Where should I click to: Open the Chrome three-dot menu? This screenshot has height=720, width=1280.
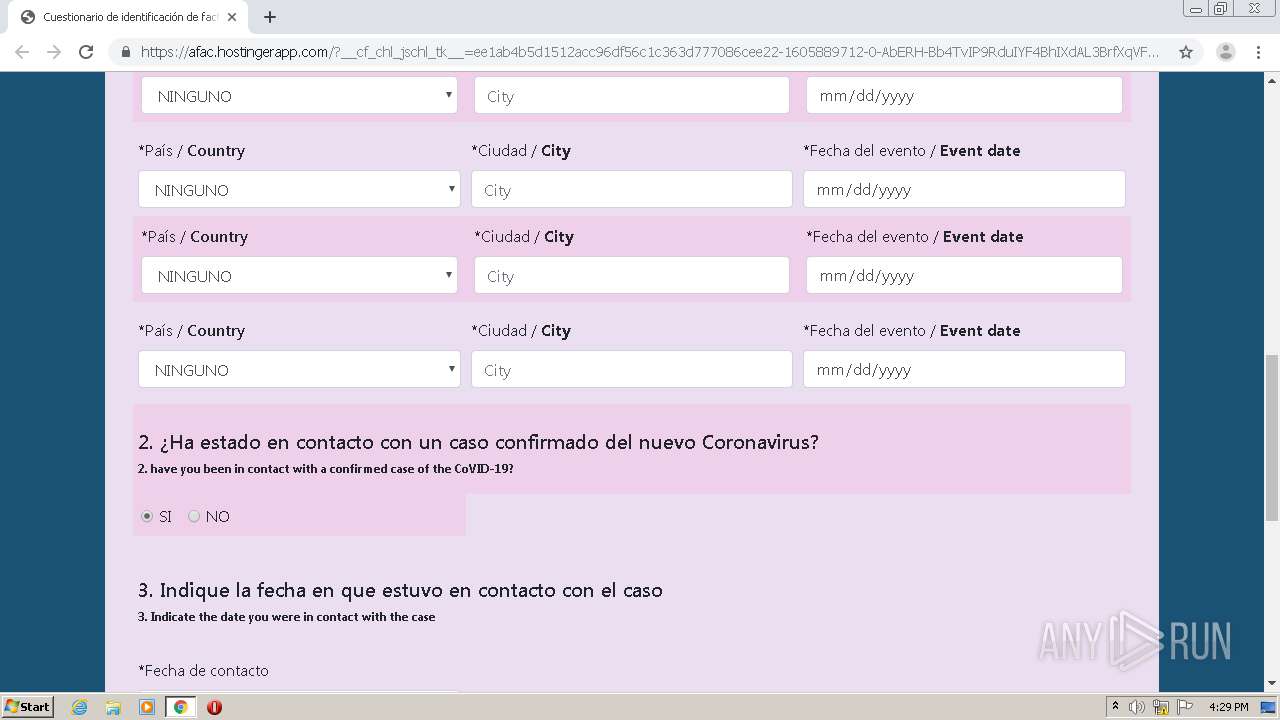pyautogui.click(x=1258, y=52)
